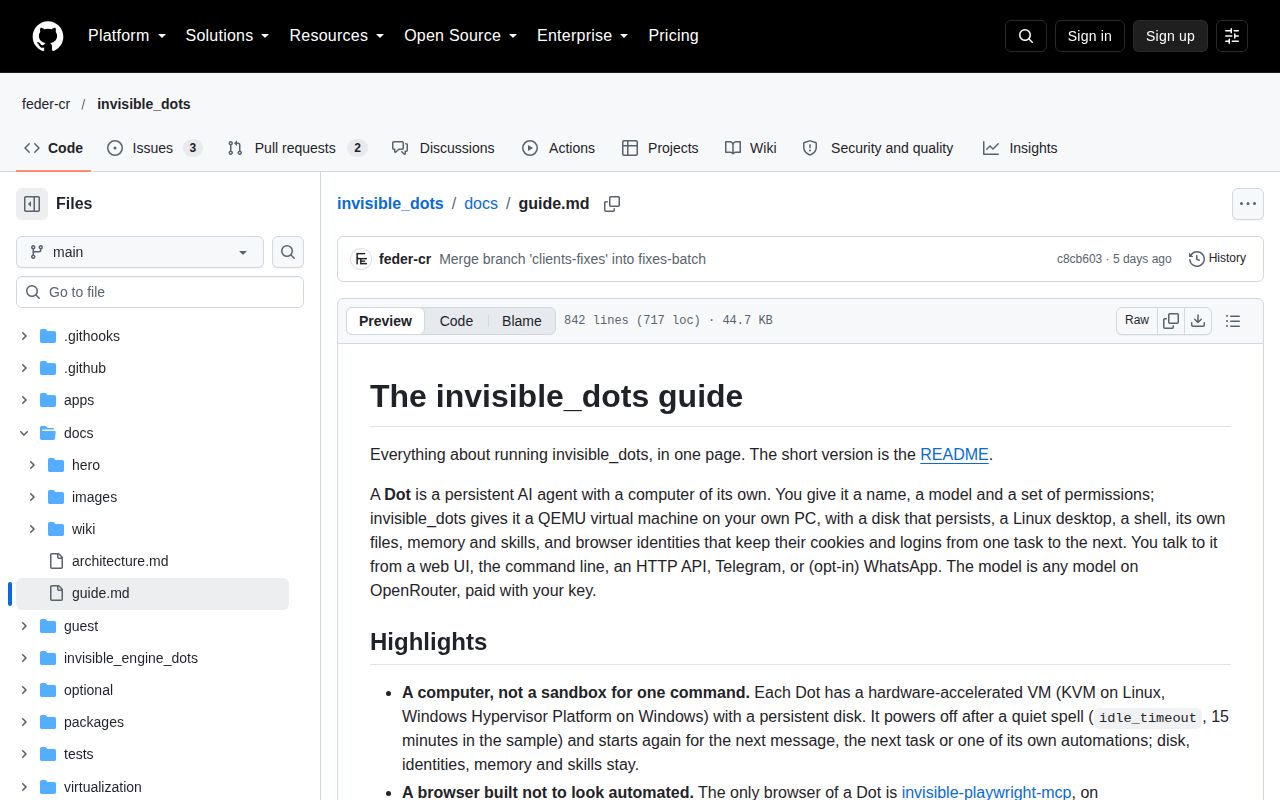This screenshot has width=1280, height=800.
Task: Click the Sign up button
Action: [x=1170, y=36]
